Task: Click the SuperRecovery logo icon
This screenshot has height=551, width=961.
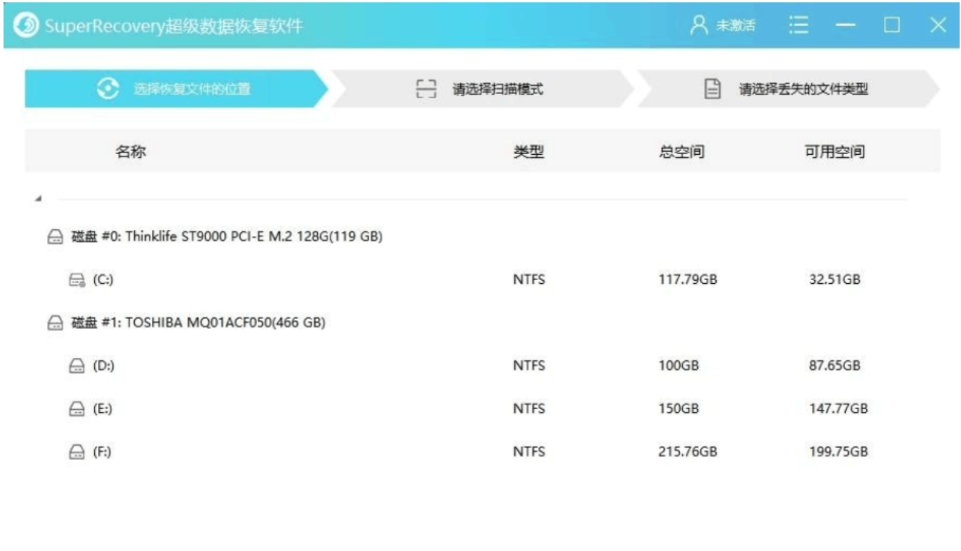Action: 27,26
